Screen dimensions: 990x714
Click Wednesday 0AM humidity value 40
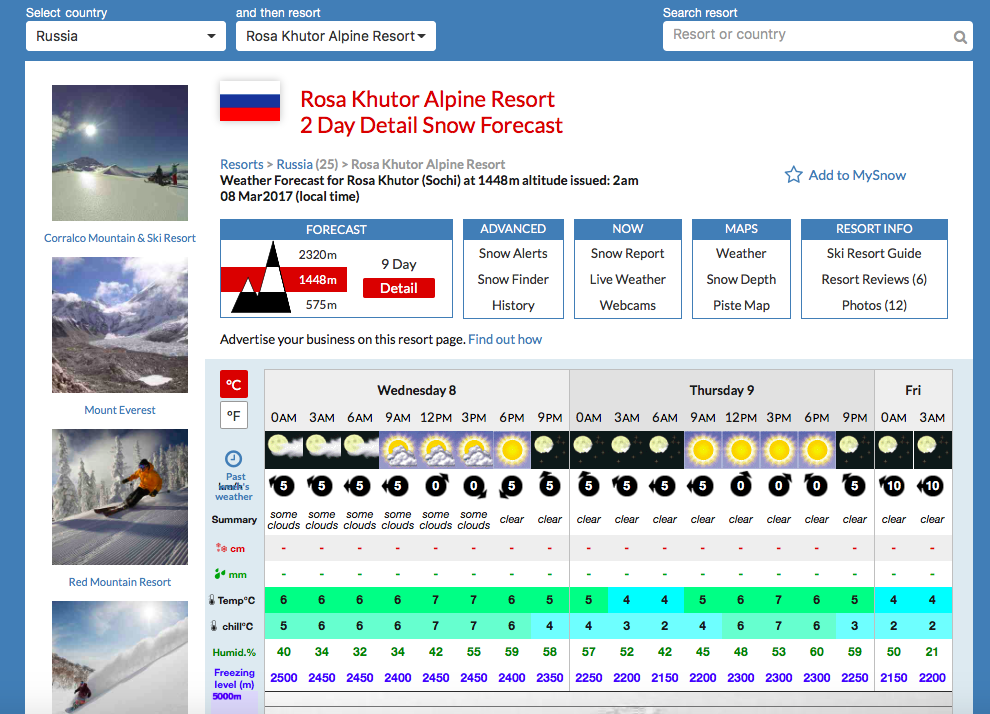283,652
